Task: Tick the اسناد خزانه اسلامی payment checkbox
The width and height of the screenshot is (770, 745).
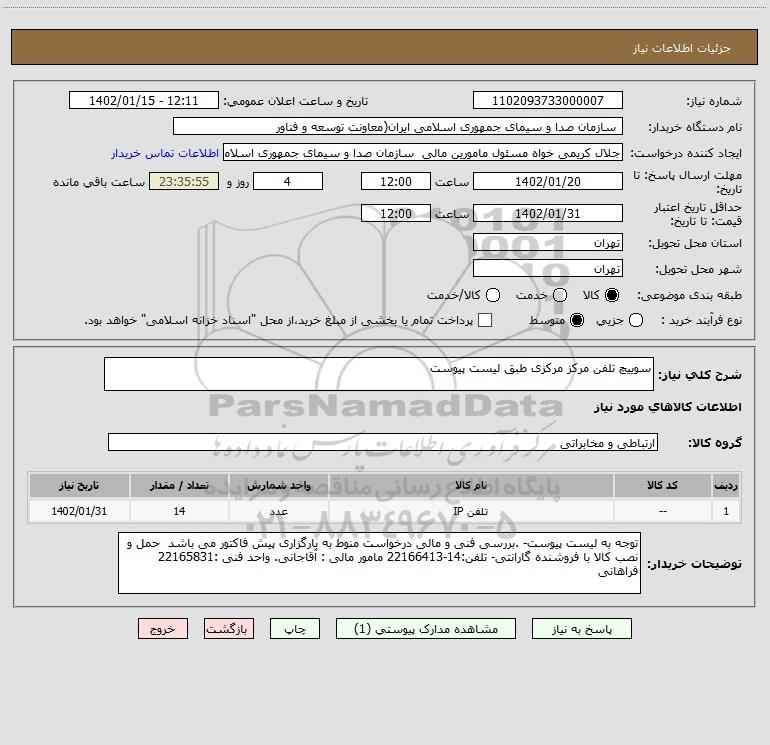Action: coord(485,320)
